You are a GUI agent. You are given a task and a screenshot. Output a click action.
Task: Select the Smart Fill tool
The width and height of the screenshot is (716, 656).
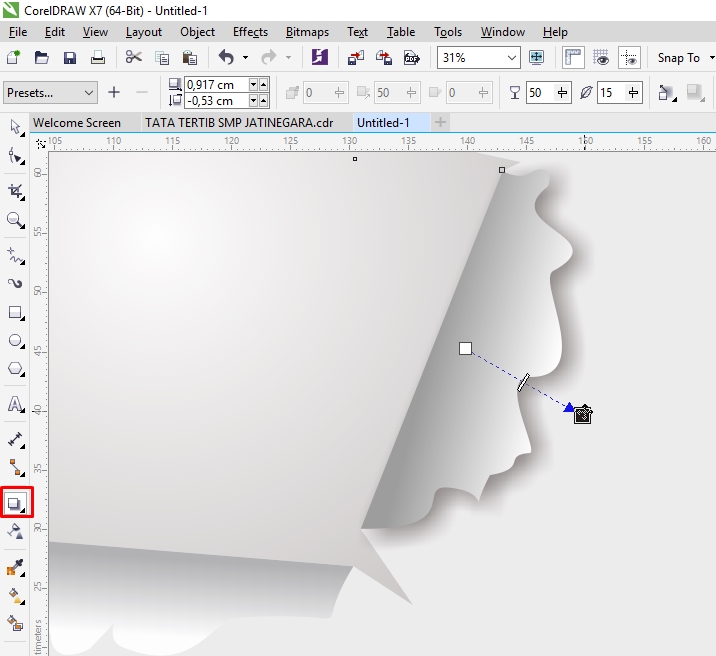pyautogui.click(x=16, y=623)
